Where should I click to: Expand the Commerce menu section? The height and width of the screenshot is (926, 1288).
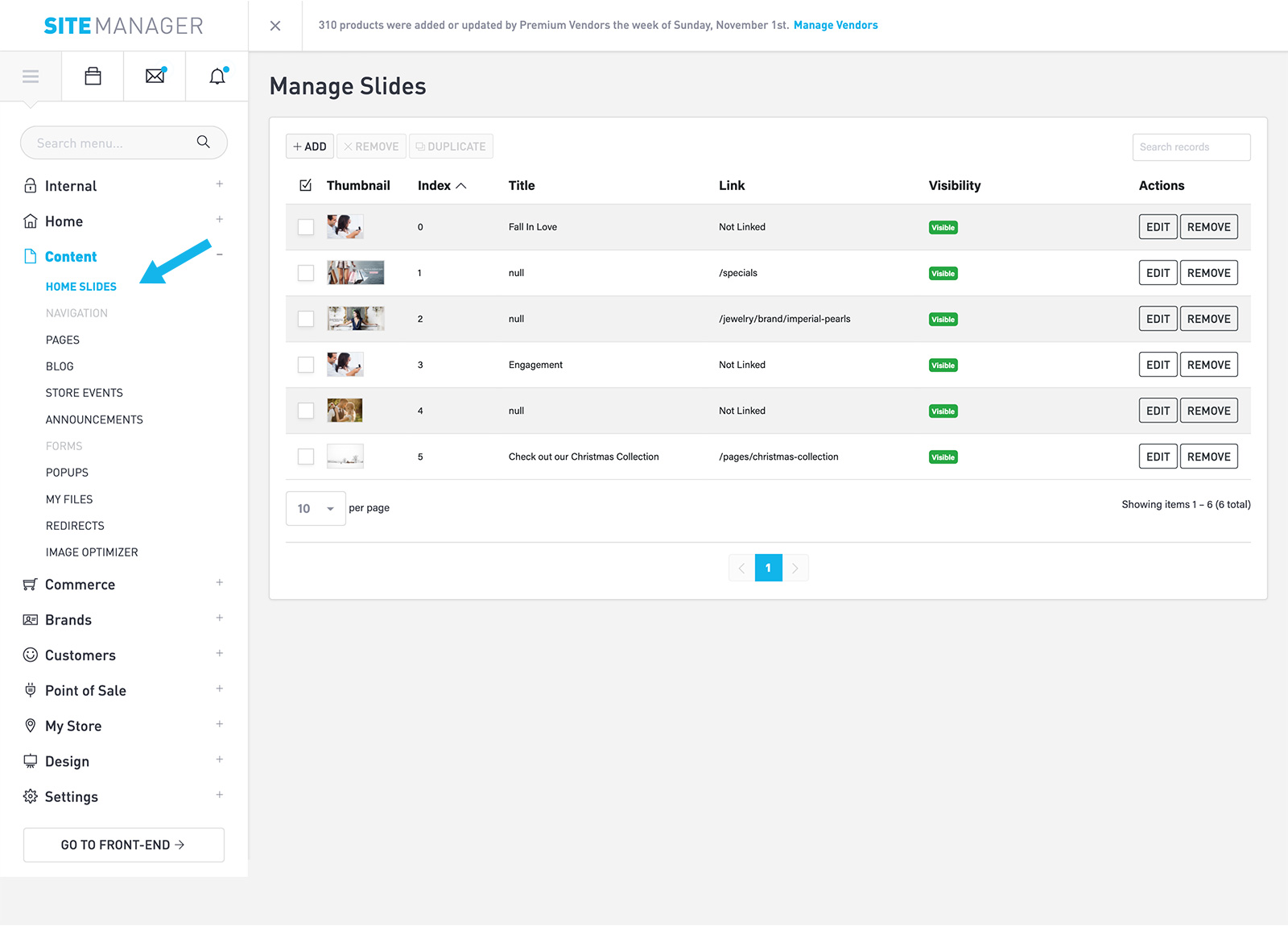pyautogui.click(x=219, y=583)
